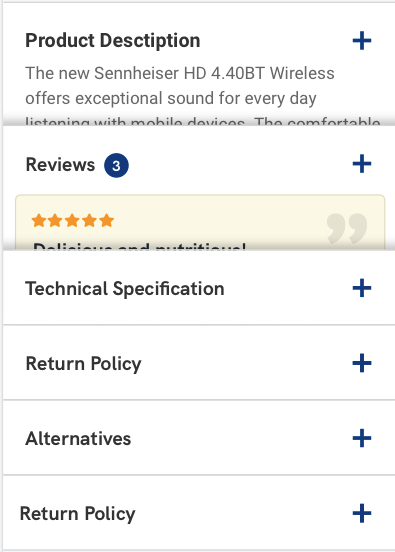The width and height of the screenshot is (395, 552).
Task: Click plus icon of Return Policy below Alternatives
Action: [x=362, y=513]
